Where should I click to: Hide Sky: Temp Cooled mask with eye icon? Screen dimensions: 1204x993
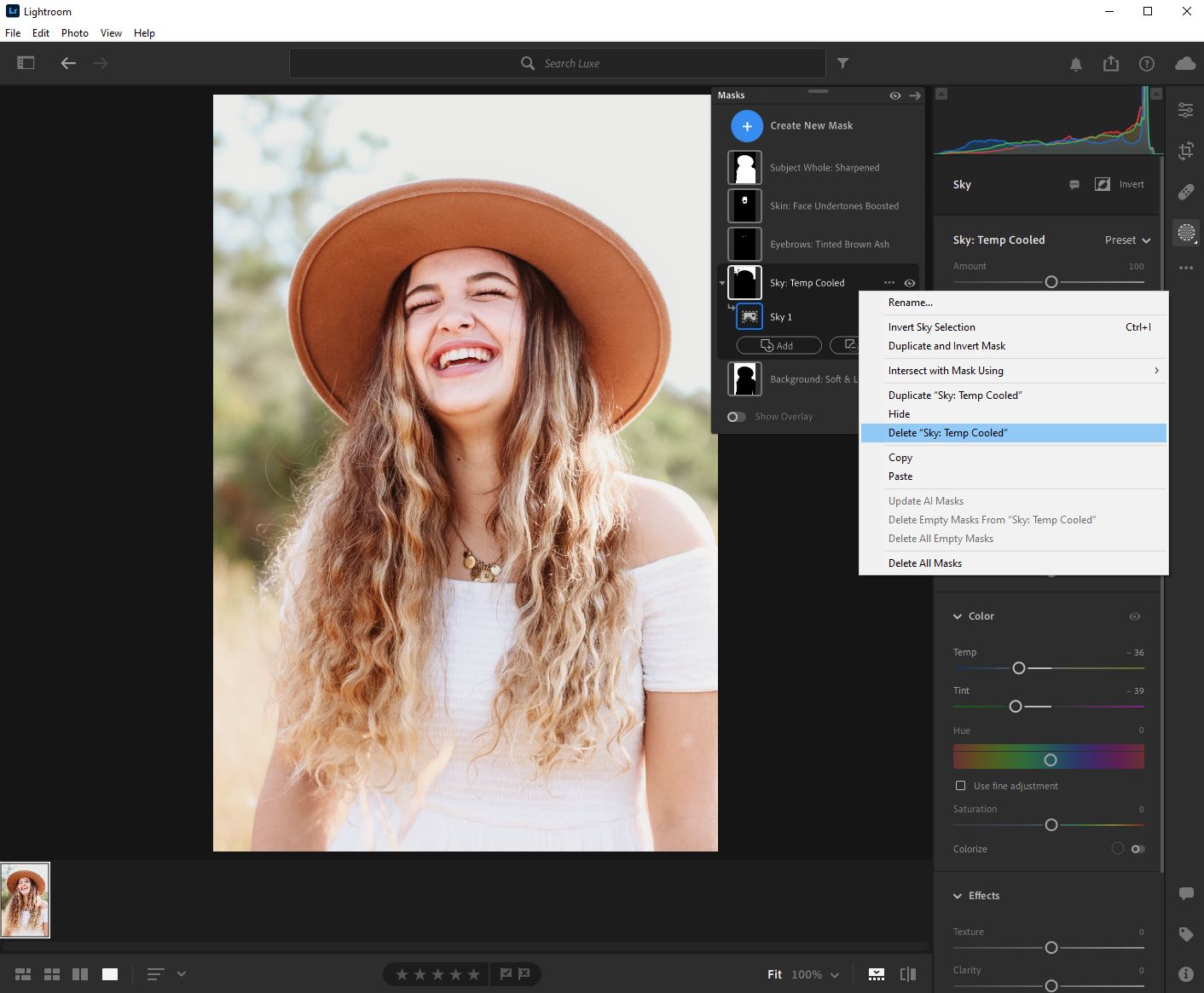point(910,283)
